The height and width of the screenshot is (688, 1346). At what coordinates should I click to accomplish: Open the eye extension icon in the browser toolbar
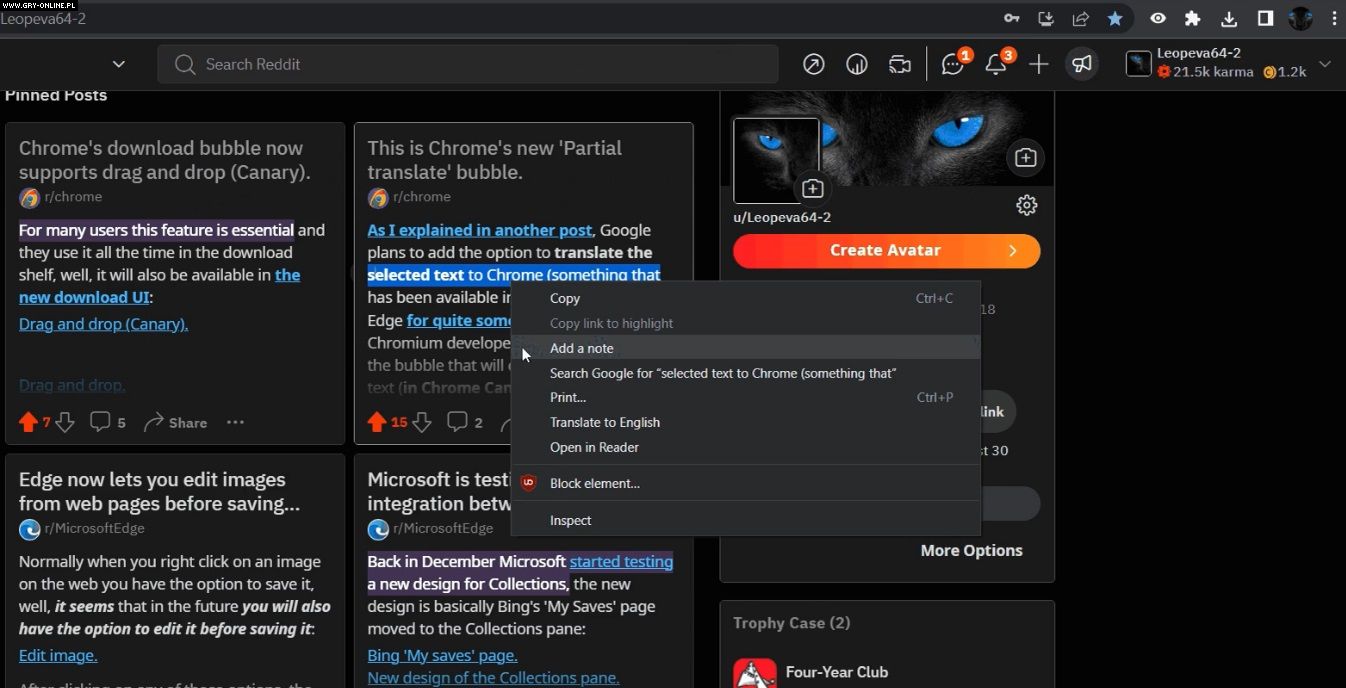[1158, 18]
